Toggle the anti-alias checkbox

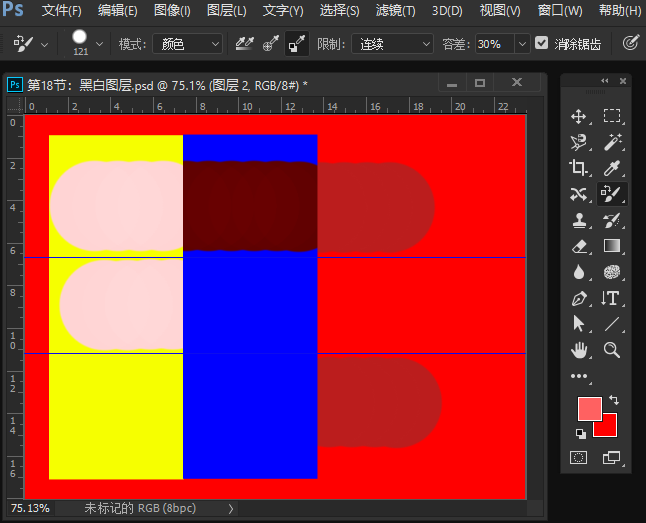(541, 42)
